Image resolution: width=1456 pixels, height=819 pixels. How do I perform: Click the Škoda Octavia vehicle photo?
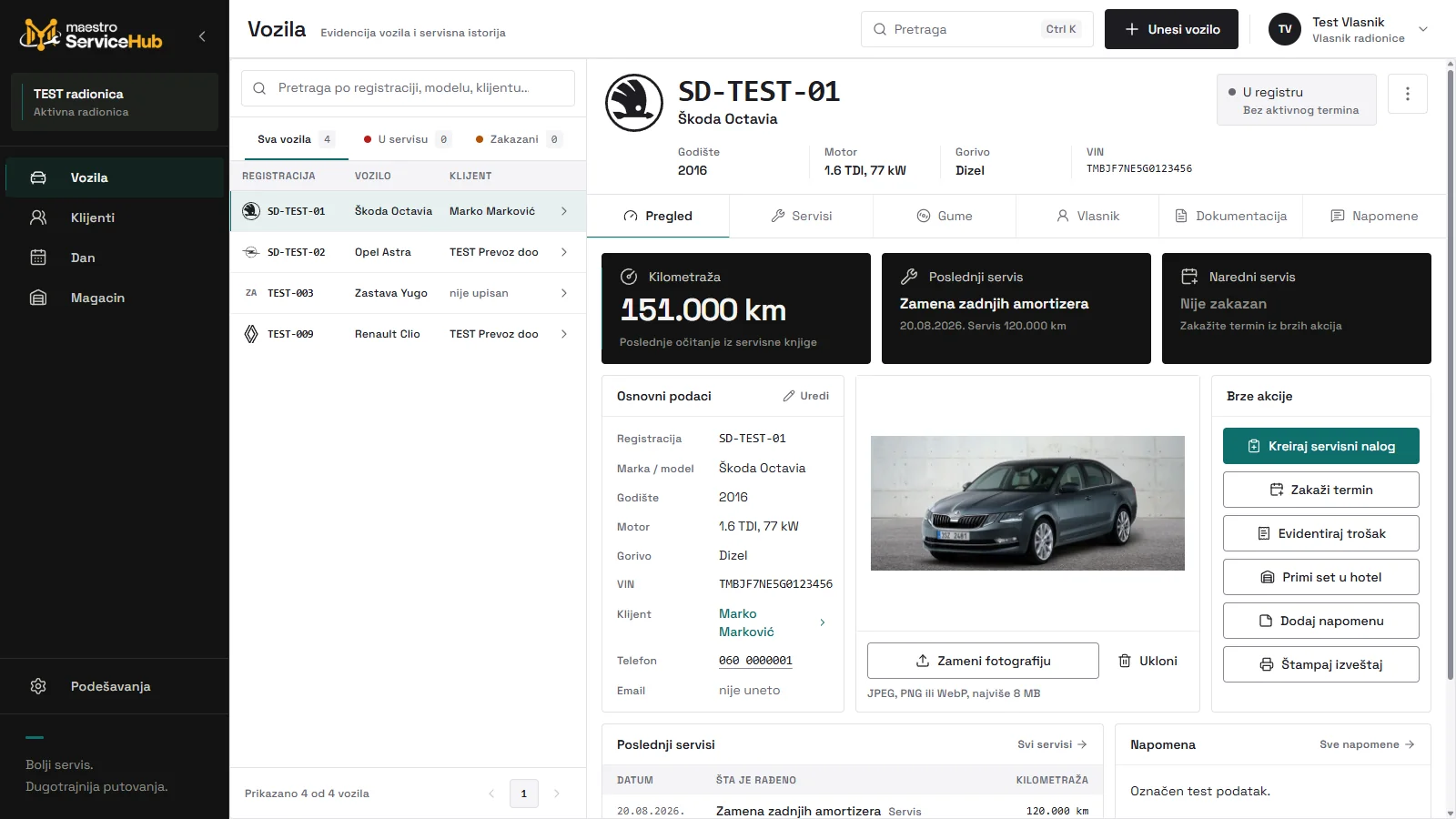tap(1027, 503)
